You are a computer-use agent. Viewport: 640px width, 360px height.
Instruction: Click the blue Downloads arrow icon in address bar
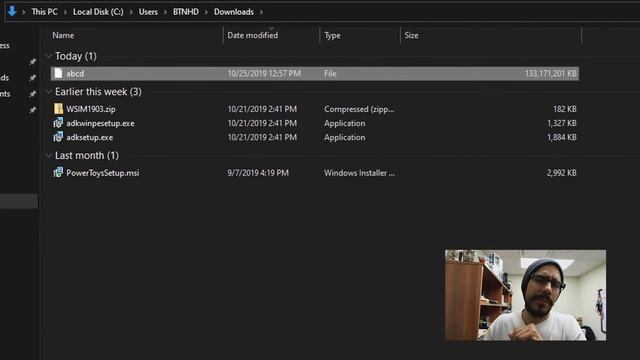12,11
